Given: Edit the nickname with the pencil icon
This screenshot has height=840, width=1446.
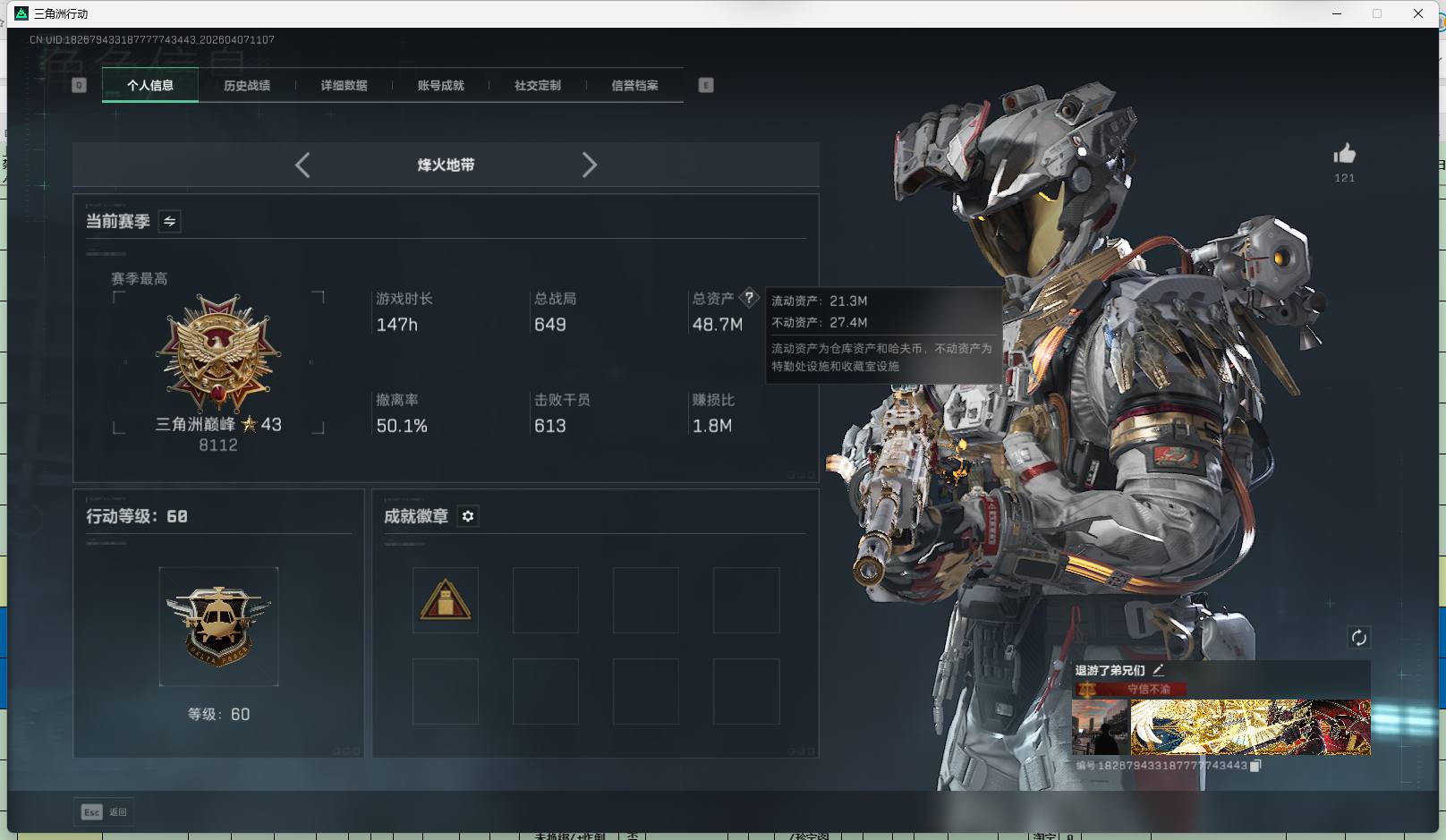Looking at the screenshot, I should click(1159, 669).
